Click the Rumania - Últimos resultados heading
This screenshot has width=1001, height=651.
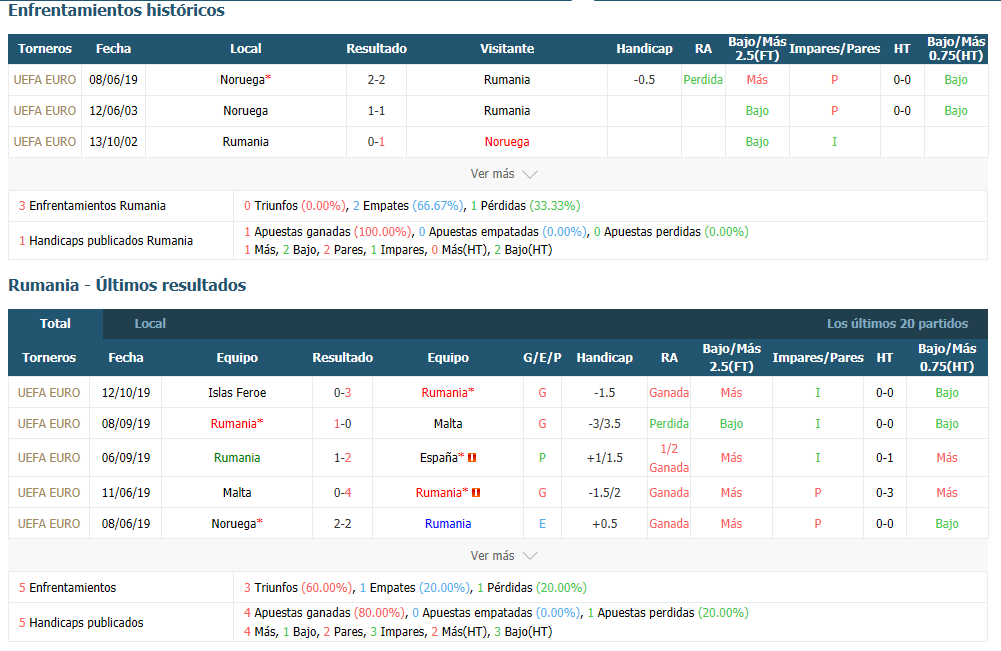127,285
